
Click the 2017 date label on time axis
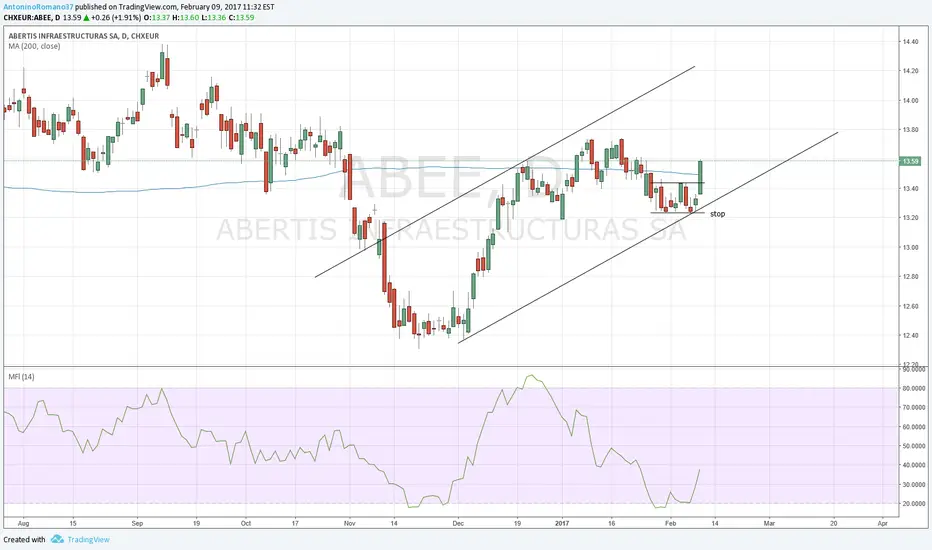pos(562,524)
